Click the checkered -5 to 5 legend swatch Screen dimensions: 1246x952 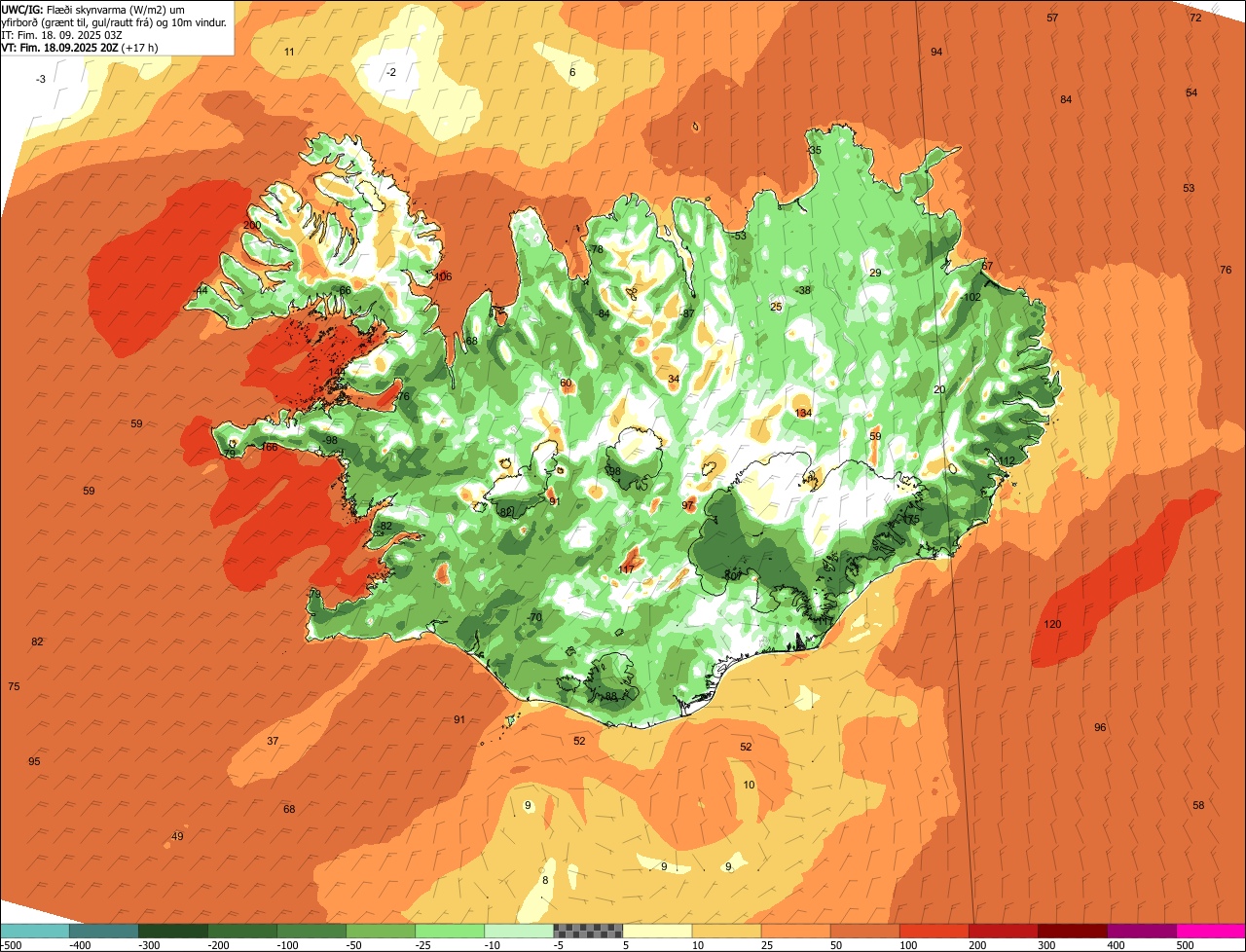click(x=588, y=931)
